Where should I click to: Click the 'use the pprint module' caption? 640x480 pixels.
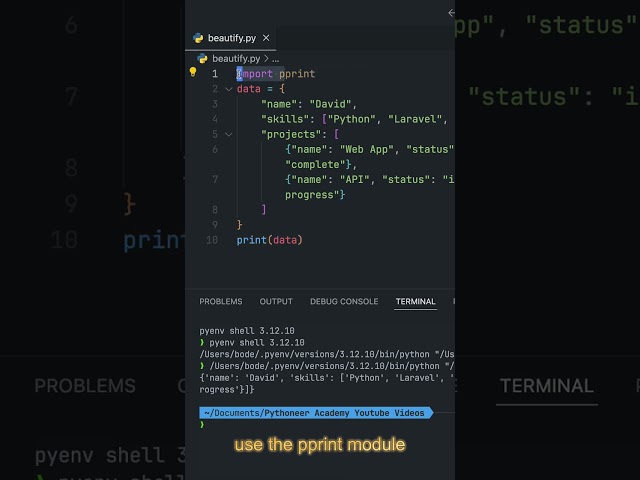[x=320, y=444]
